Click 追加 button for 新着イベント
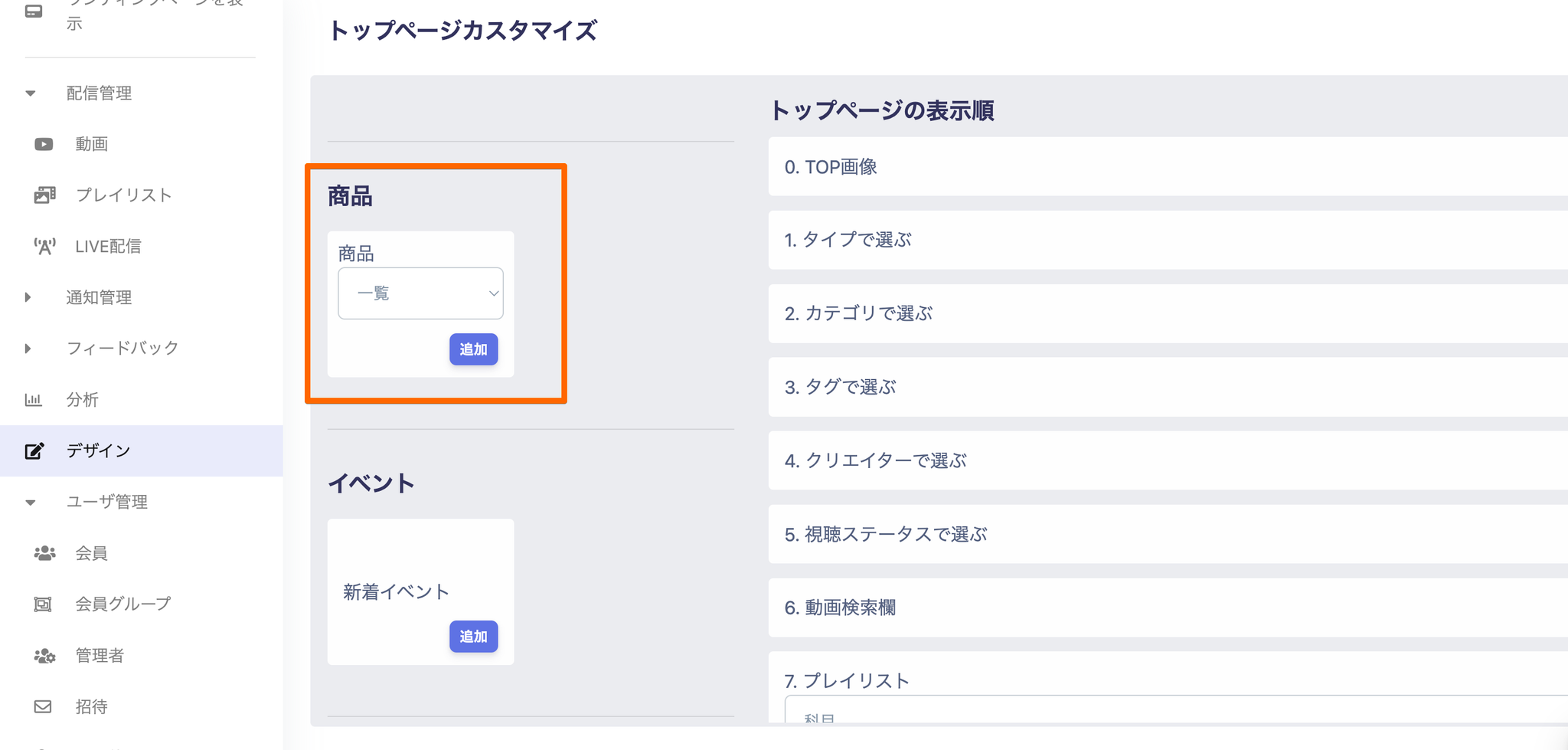 [x=473, y=637]
